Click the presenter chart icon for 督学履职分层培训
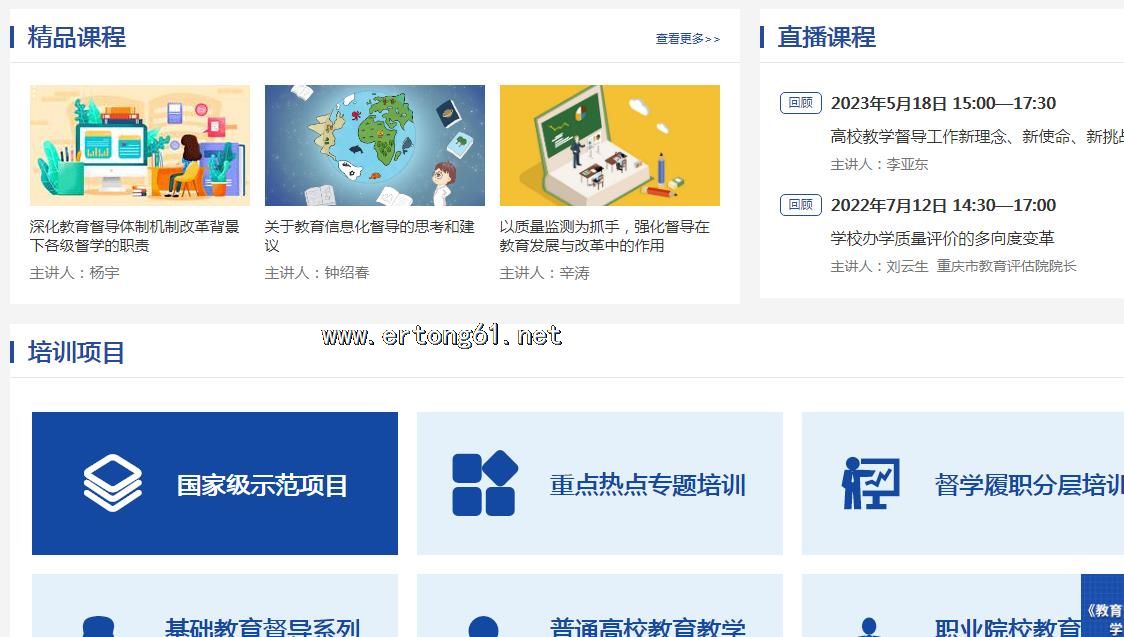This screenshot has width=1124, height=637. 870,484
